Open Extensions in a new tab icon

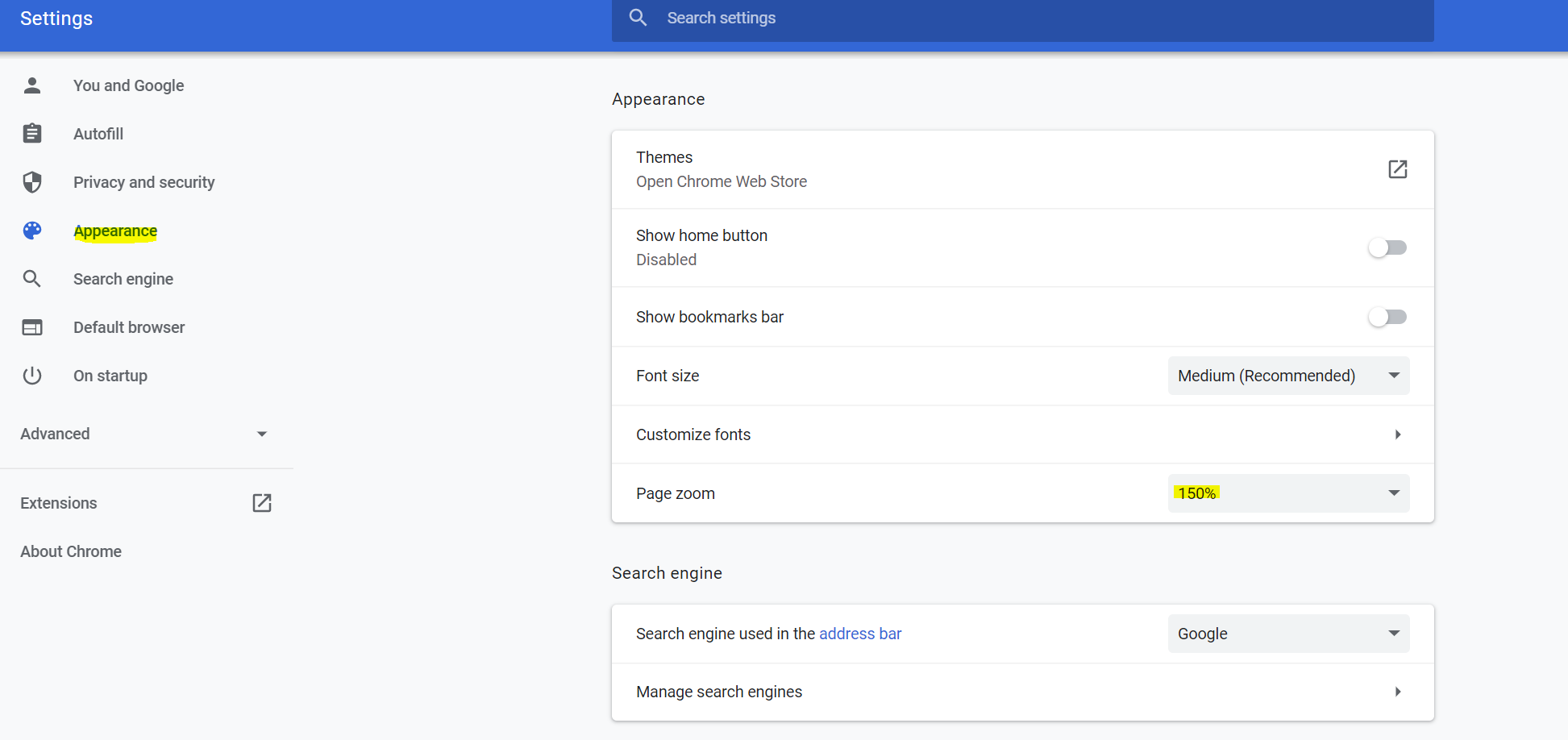262,502
